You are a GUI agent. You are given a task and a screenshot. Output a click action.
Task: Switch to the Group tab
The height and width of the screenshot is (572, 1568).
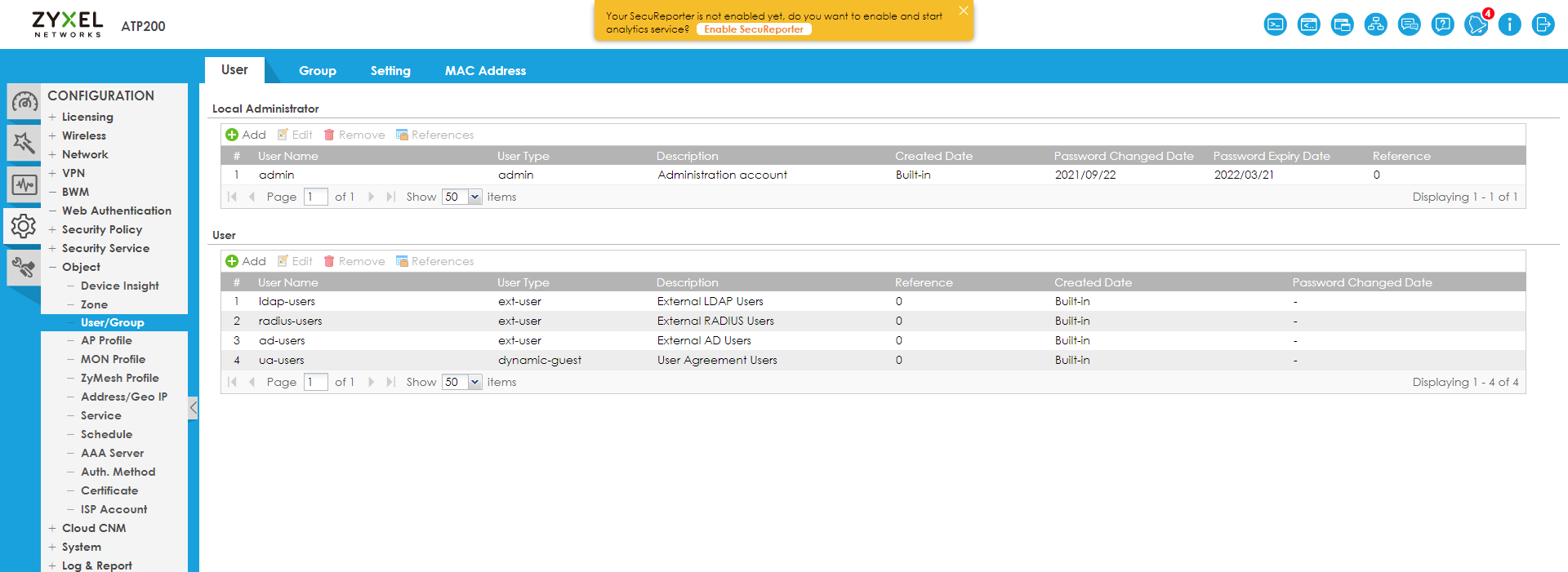tap(318, 71)
